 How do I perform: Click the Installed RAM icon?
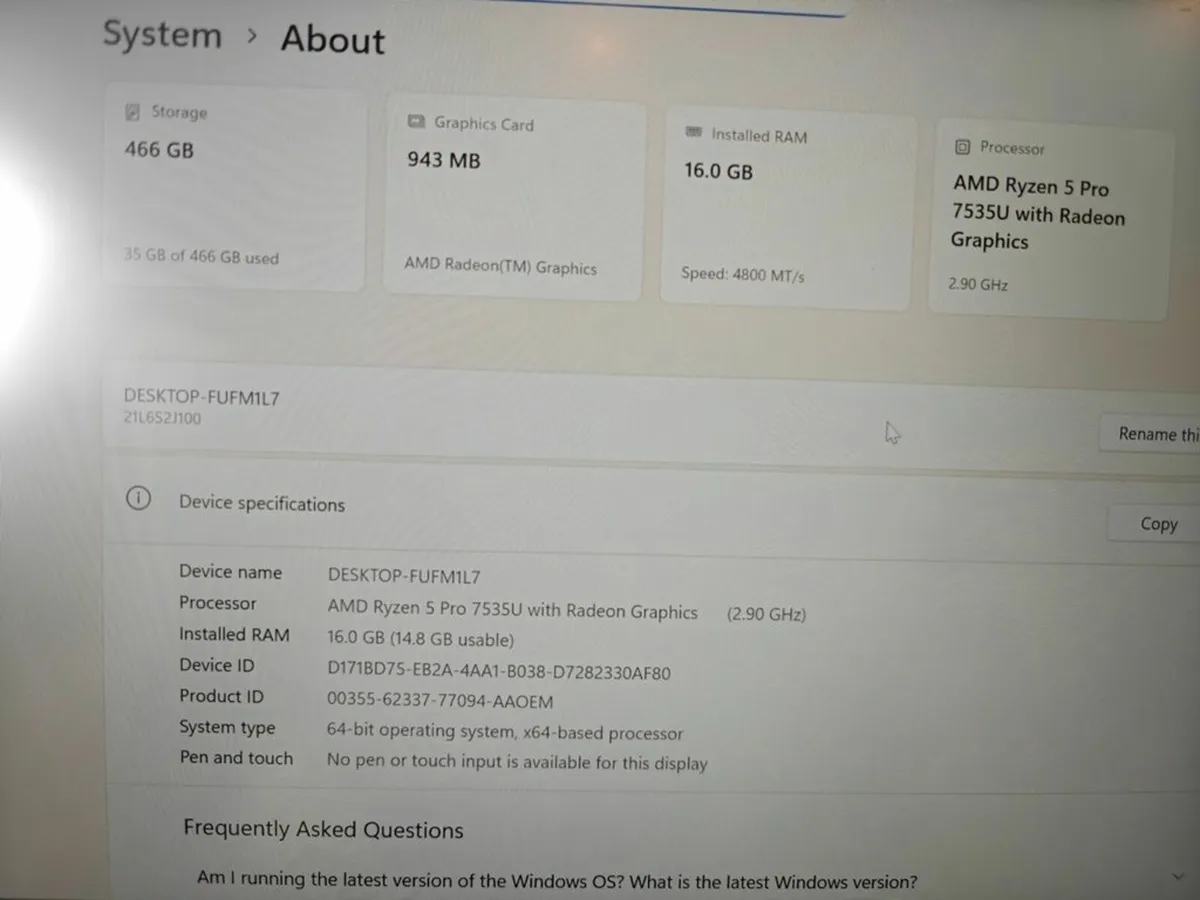click(x=693, y=133)
